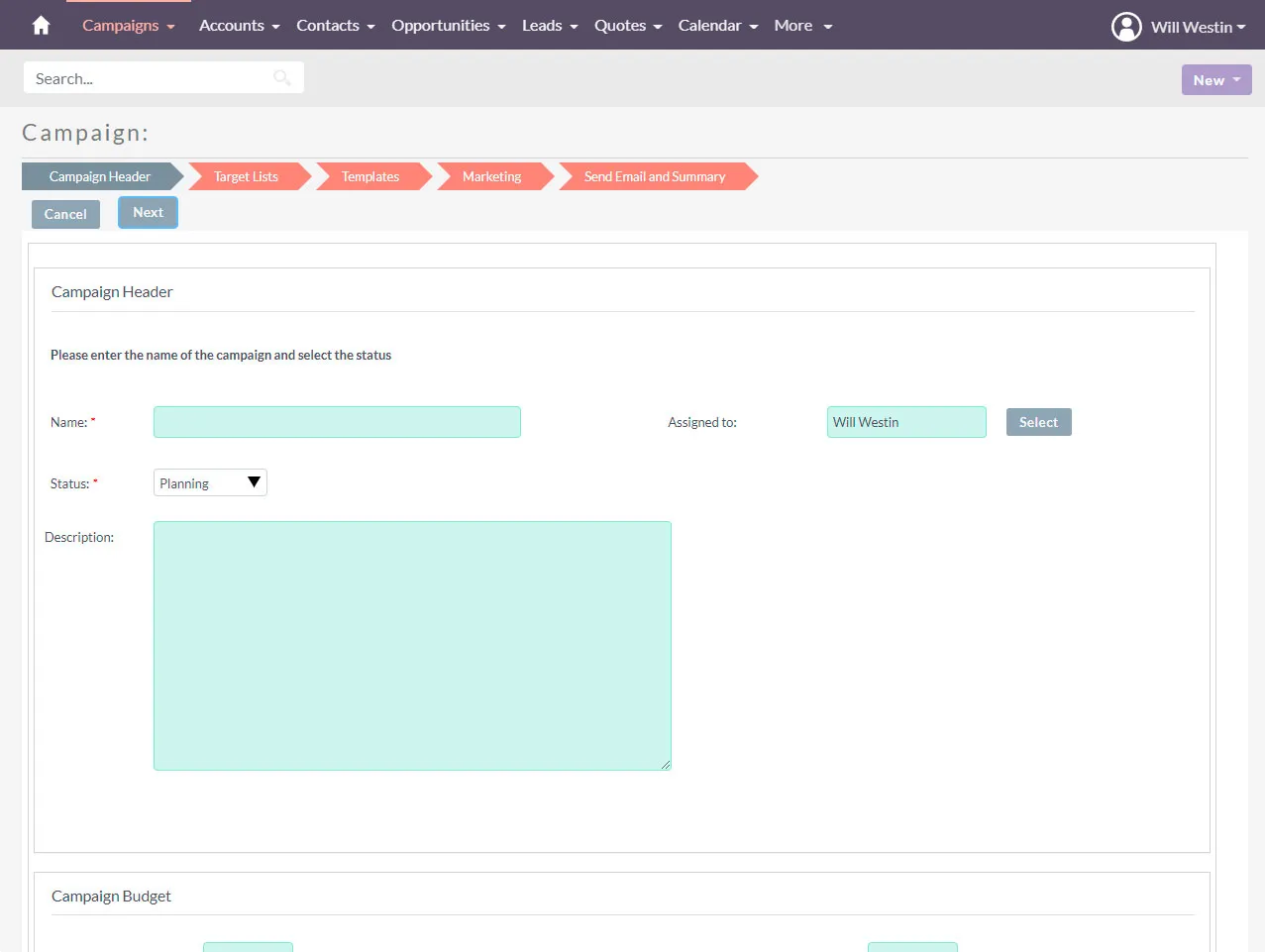Click the user avatar icon
The width and height of the screenshot is (1265, 952).
point(1126,27)
